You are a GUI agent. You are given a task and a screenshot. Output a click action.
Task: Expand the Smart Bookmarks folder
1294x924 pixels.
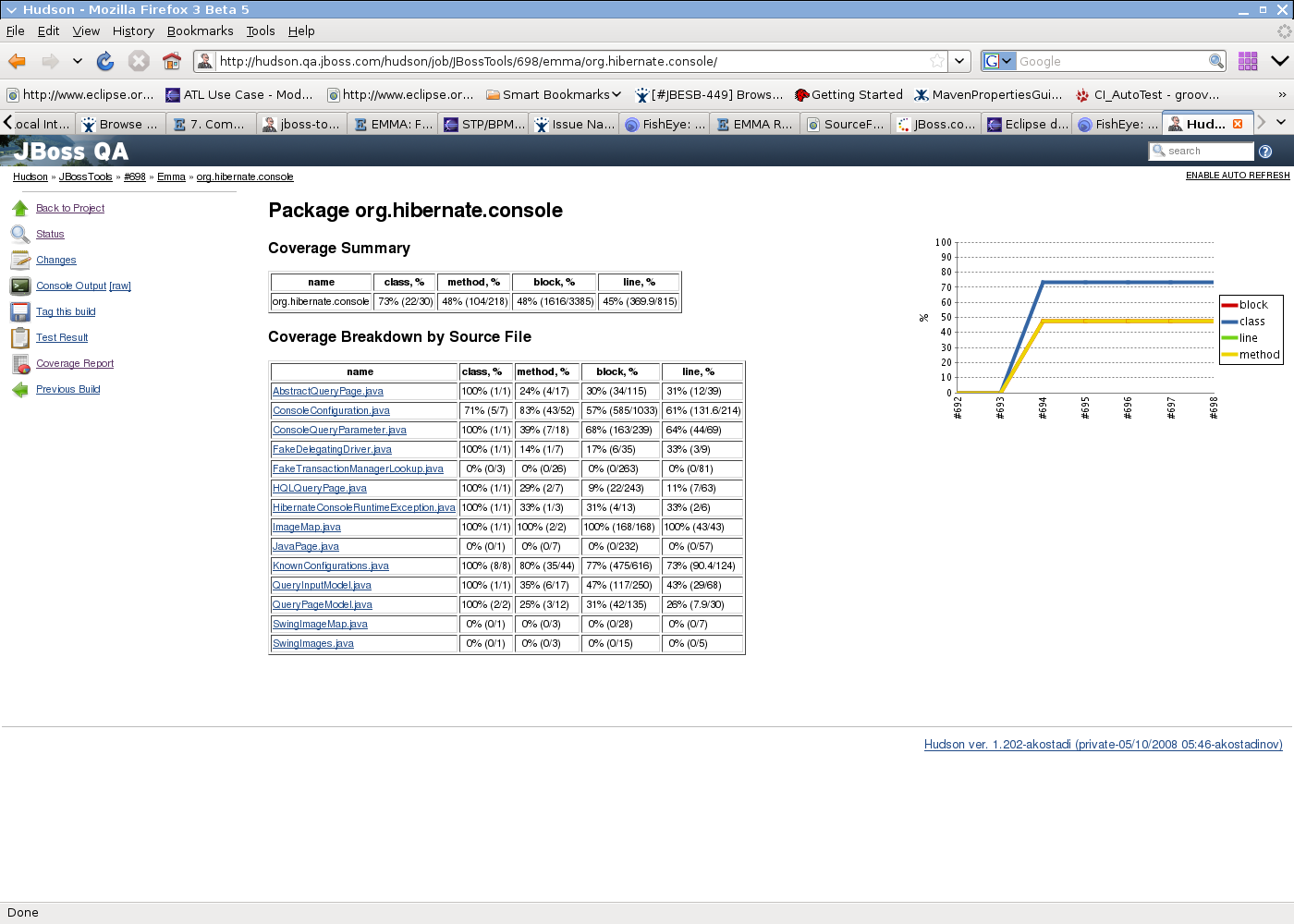click(554, 94)
